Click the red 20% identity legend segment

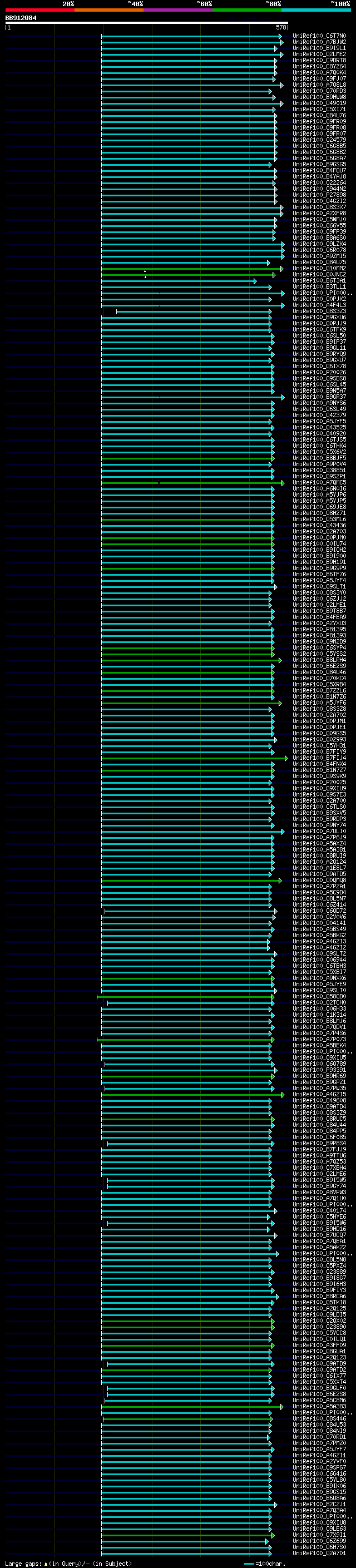click(39, 10)
